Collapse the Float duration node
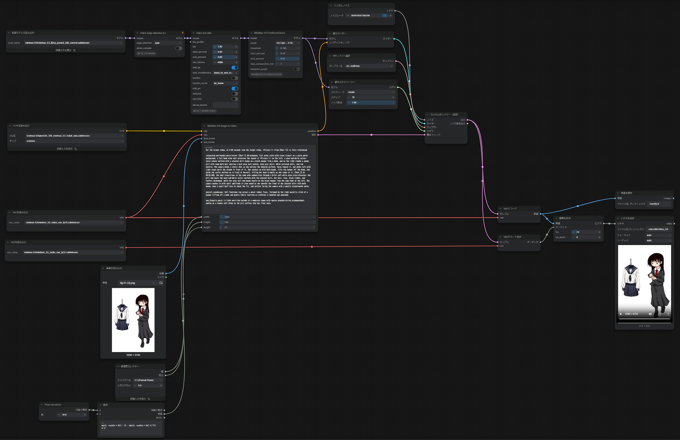This screenshot has height=440, width=680. click(42, 405)
